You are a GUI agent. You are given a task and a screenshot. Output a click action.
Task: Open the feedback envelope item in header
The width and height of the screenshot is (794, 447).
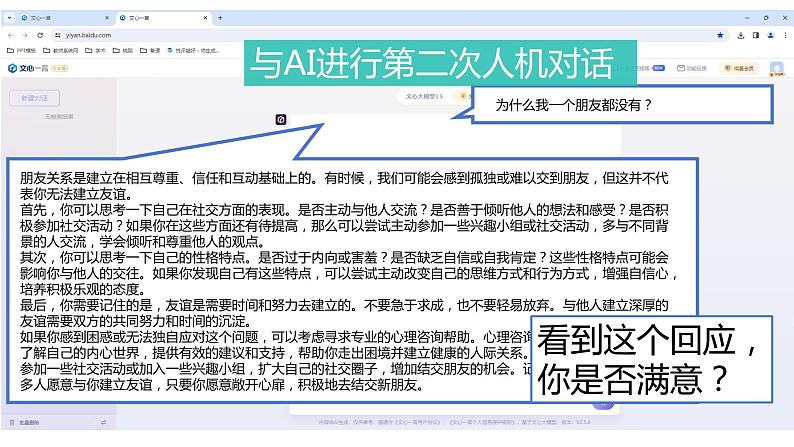click(692, 68)
